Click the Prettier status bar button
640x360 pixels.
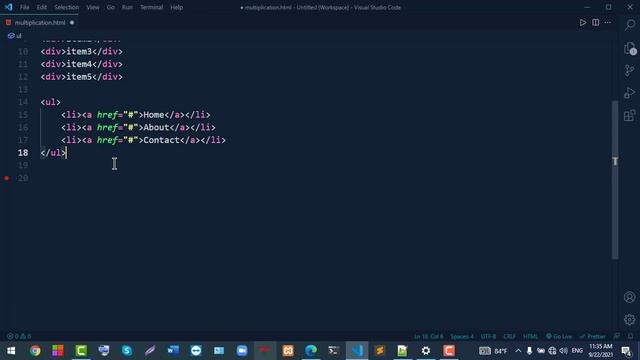click(x=593, y=336)
